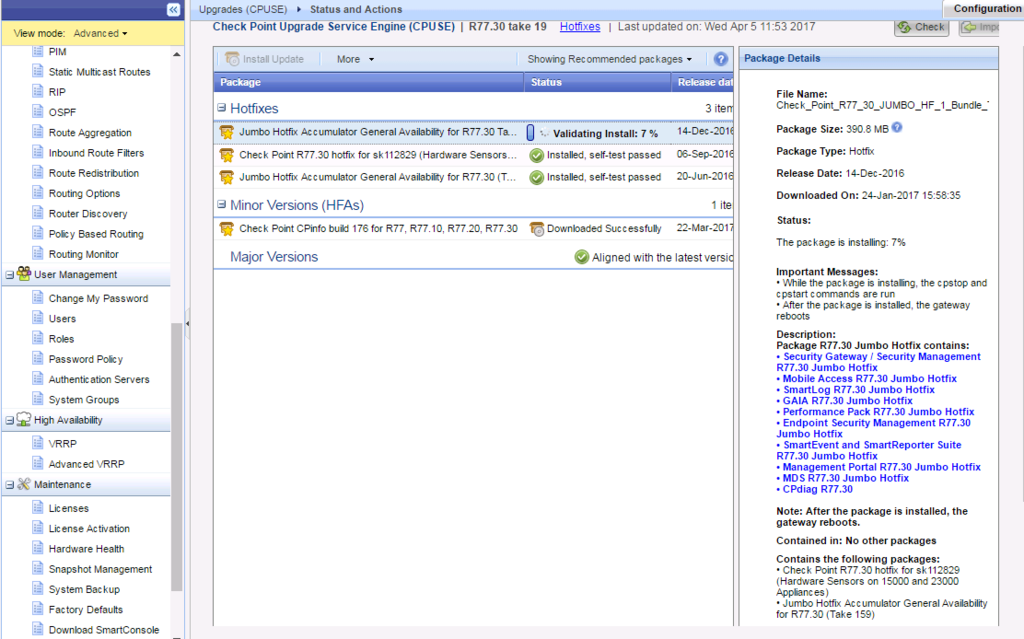This screenshot has width=1024, height=639.
Task: Click the page icon next to Password Policy
Action: (38, 359)
